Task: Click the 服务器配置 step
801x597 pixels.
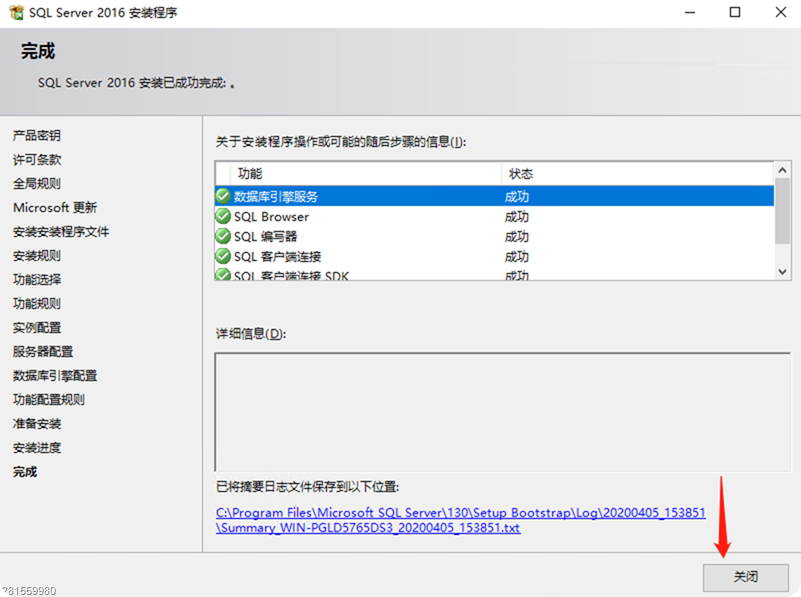Action: (x=43, y=351)
